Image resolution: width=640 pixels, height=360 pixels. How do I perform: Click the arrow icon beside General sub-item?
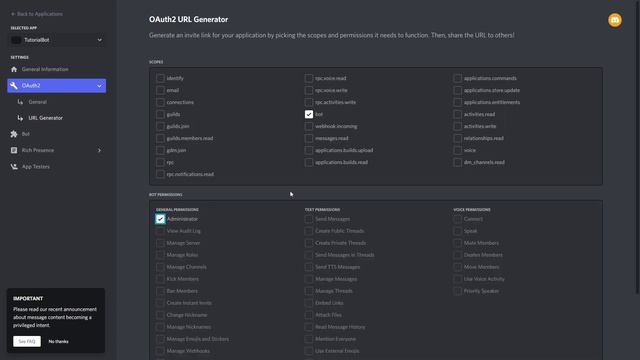[x=20, y=102]
